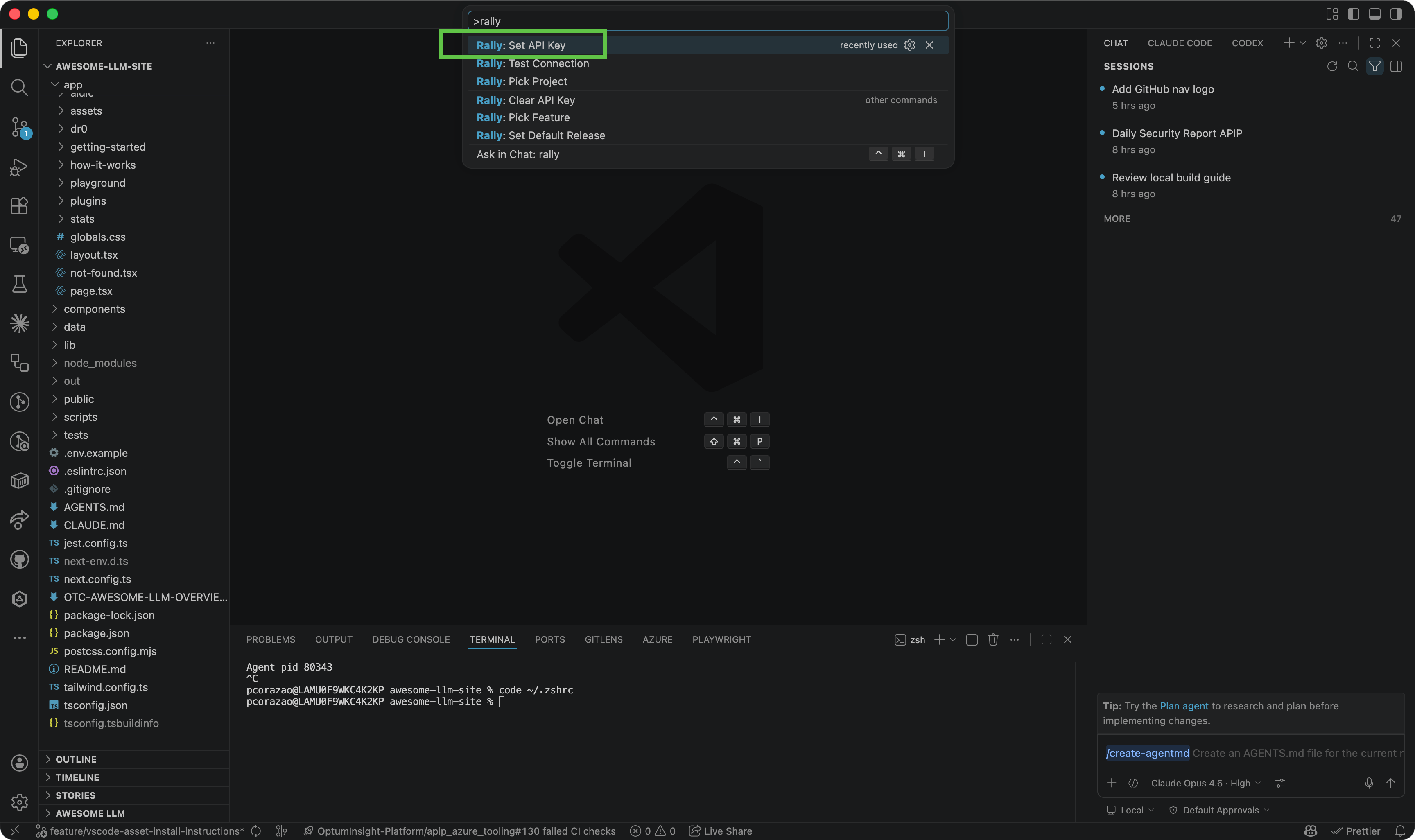Viewport: 1415px width, 840px height.
Task: Open chat settings gear in chat panel
Action: click(1322, 43)
